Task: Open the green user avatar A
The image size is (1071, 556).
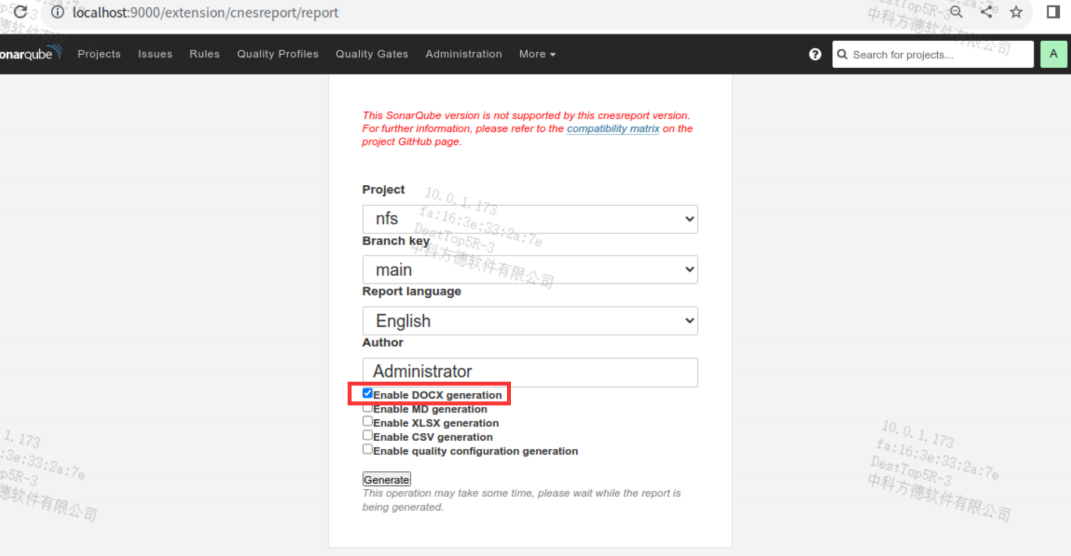Action: click(x=1053, y=54)
